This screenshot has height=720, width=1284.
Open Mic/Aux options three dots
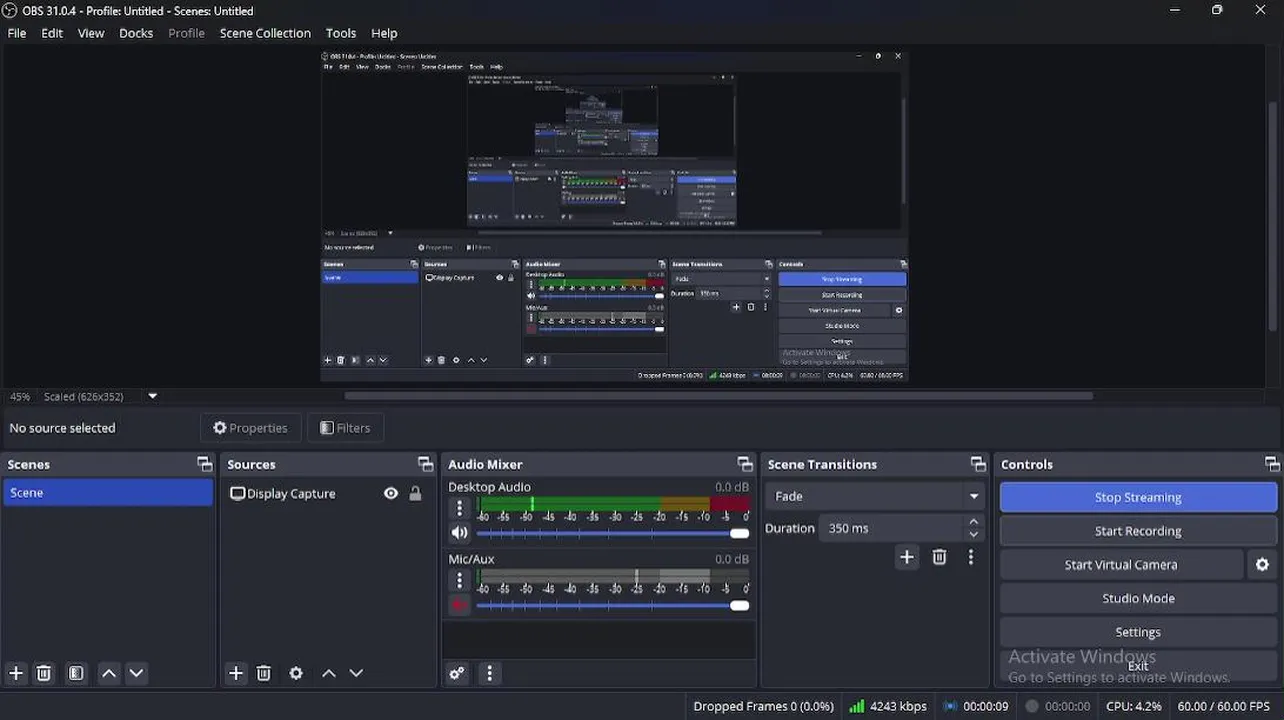tap(459, 580)
